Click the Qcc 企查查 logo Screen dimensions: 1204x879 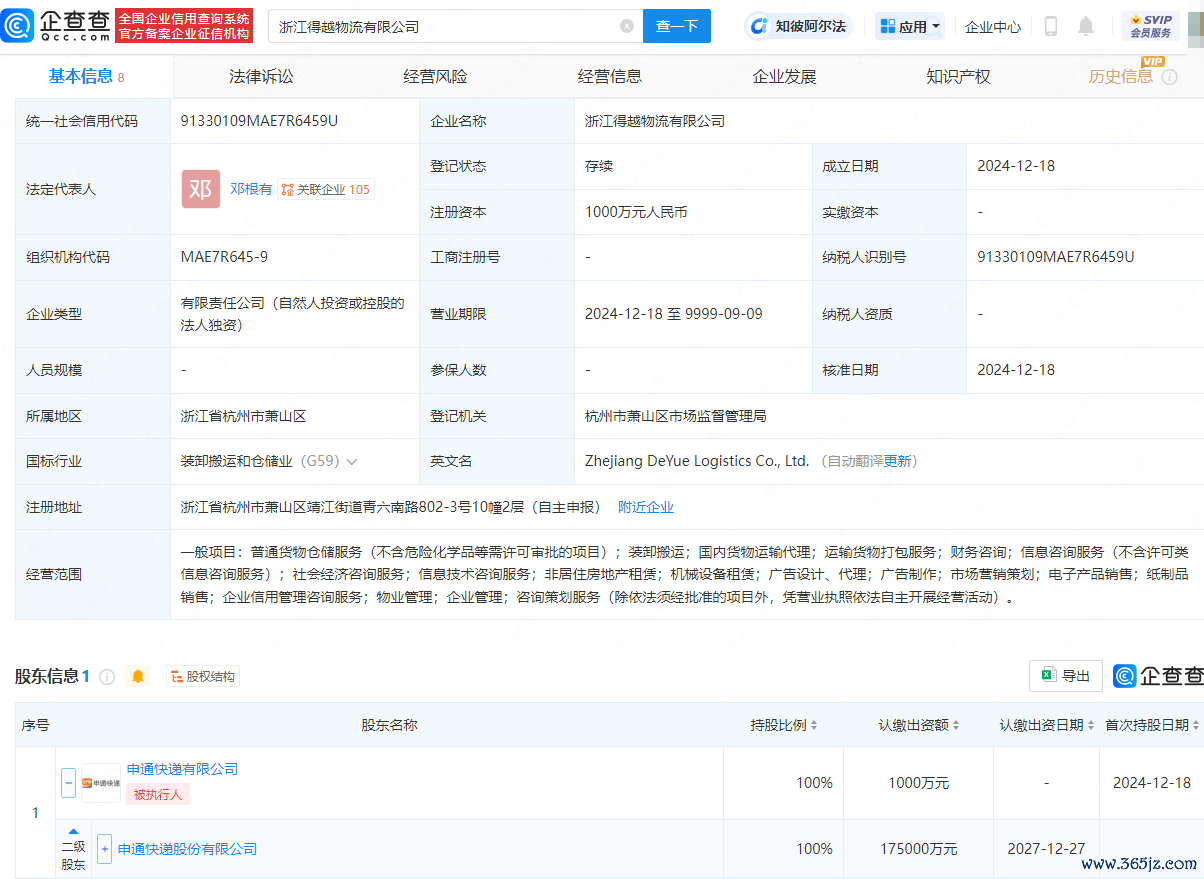pos(56,26)
